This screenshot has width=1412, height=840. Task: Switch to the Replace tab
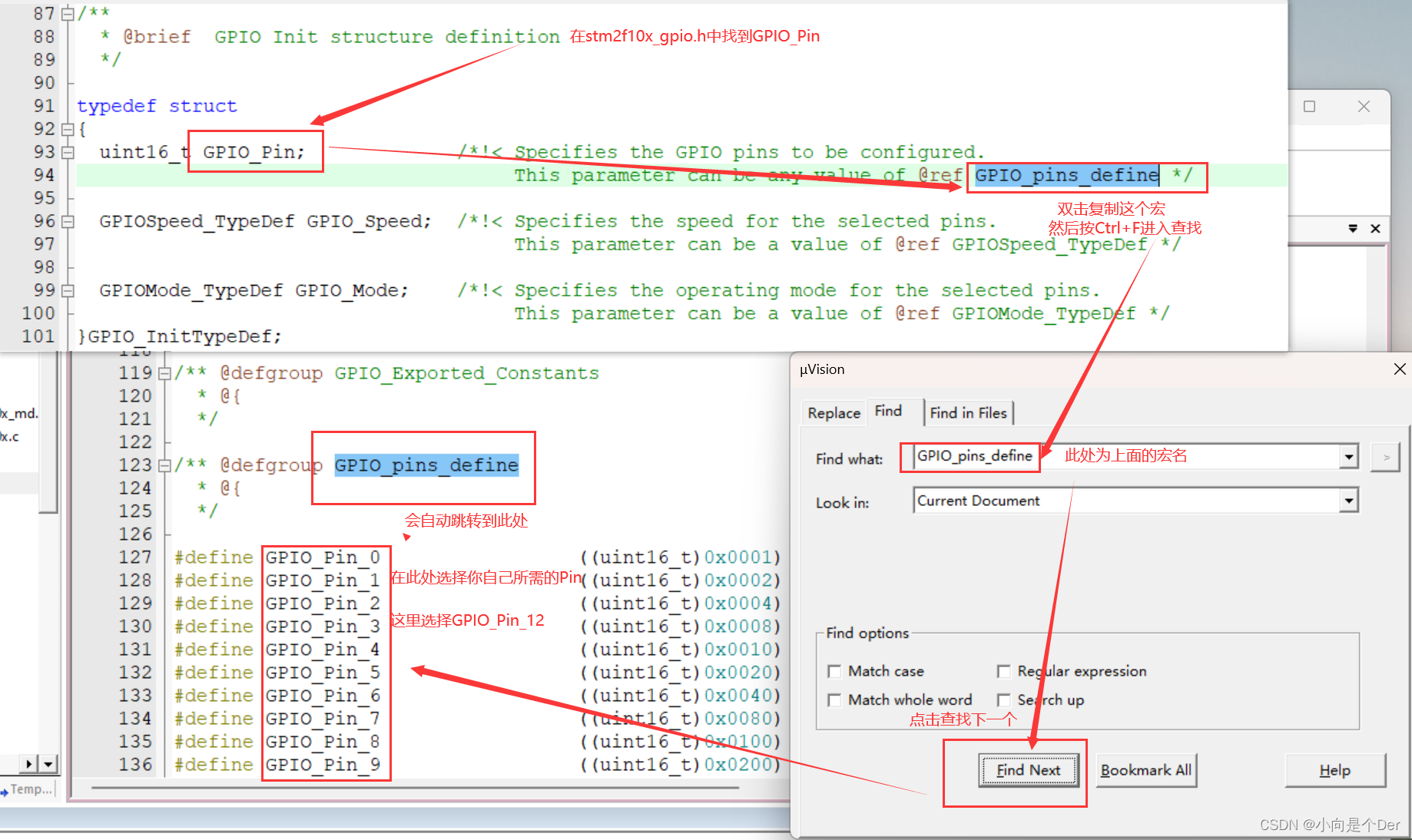click(834, 413)
